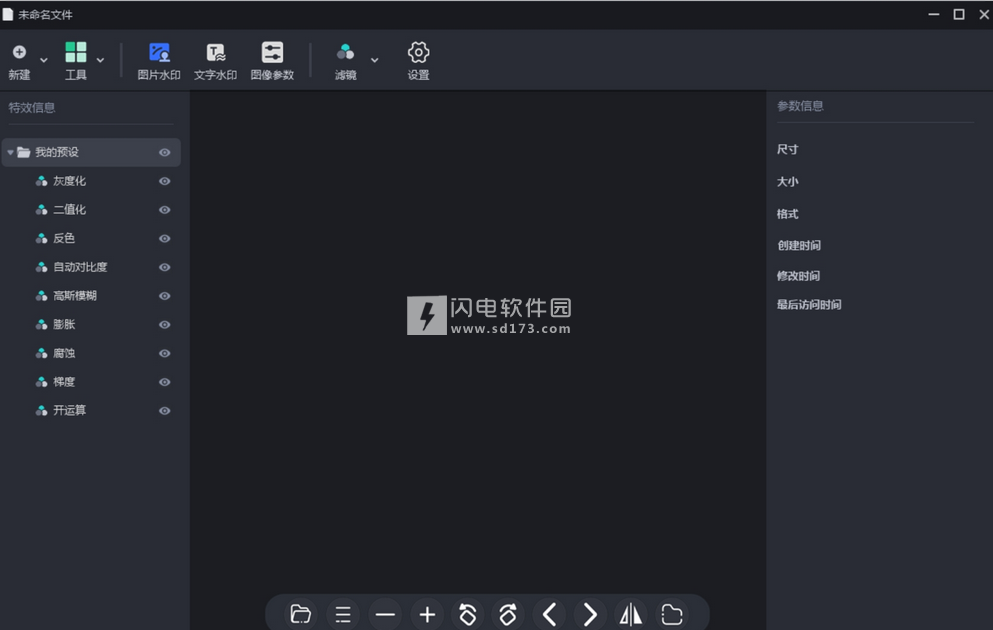Select the 我的预设 folder row
The image size is (993, 630).
tap(91, 152)
